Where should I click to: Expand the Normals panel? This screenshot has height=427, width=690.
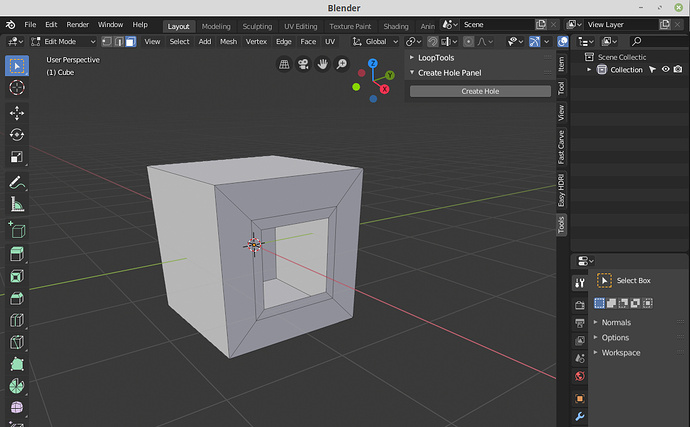click(x=616, y=322)
